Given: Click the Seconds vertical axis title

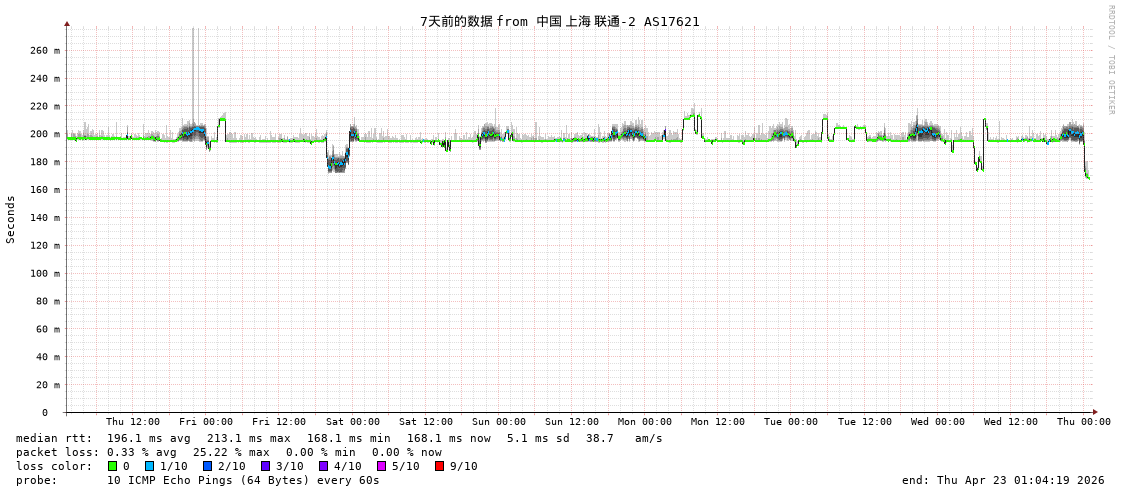Looking at the screenshot, I should tap(11, 219).
